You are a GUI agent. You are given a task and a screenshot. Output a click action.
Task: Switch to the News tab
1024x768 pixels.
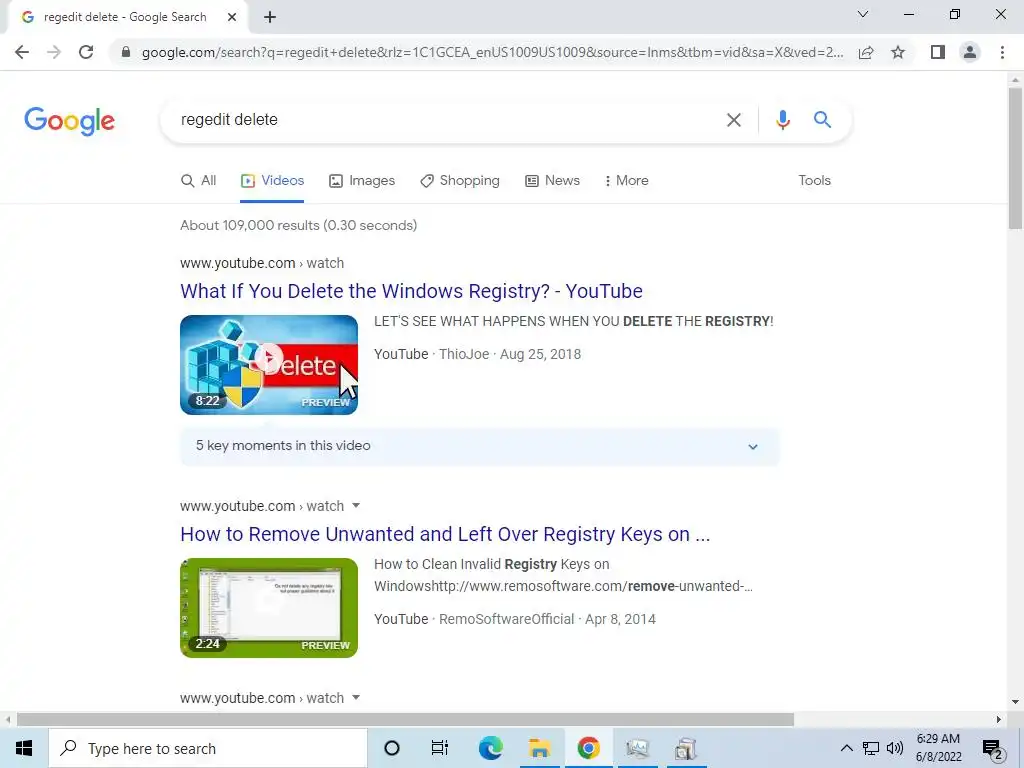552,181
